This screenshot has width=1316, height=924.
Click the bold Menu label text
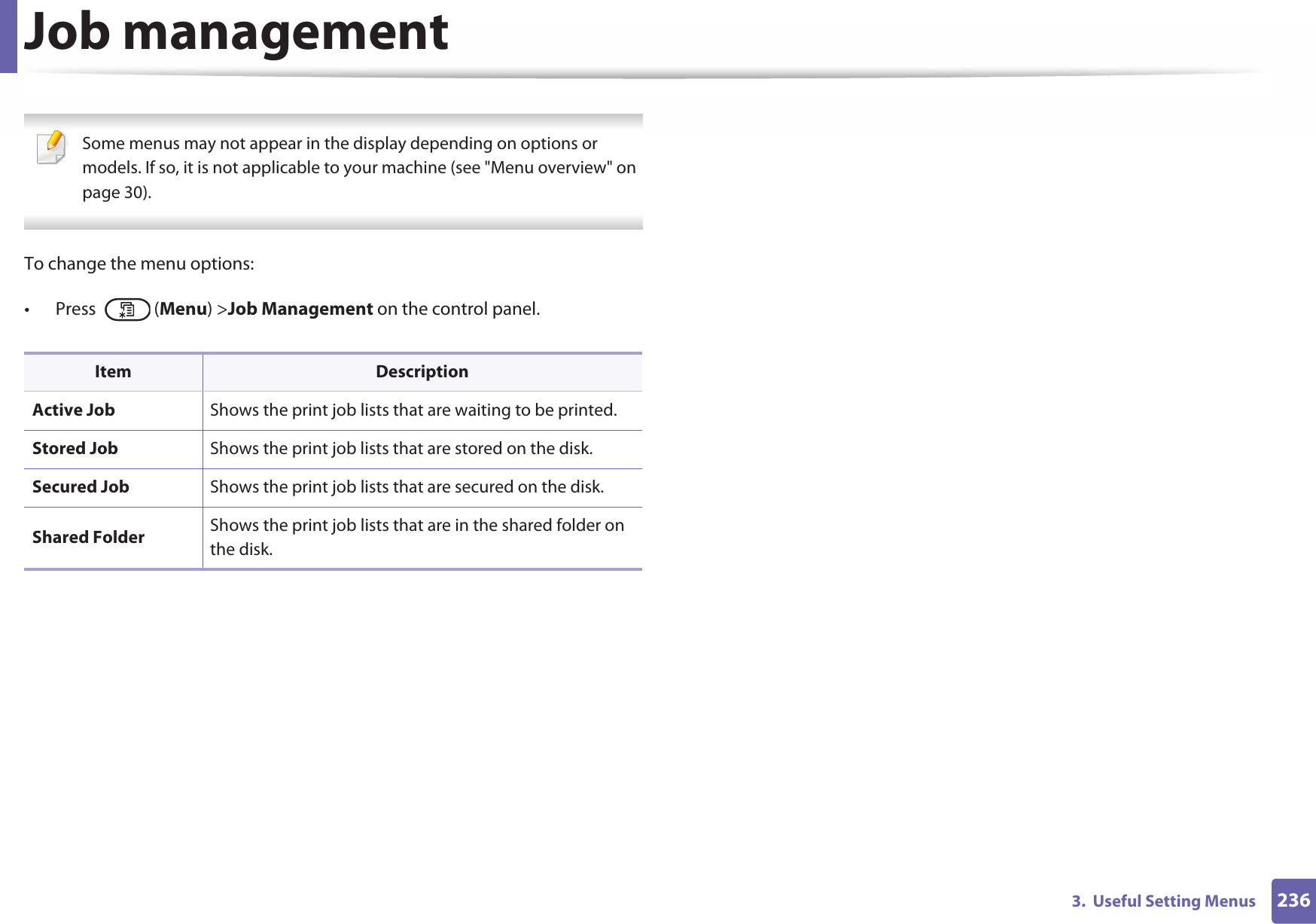(184, 309)
